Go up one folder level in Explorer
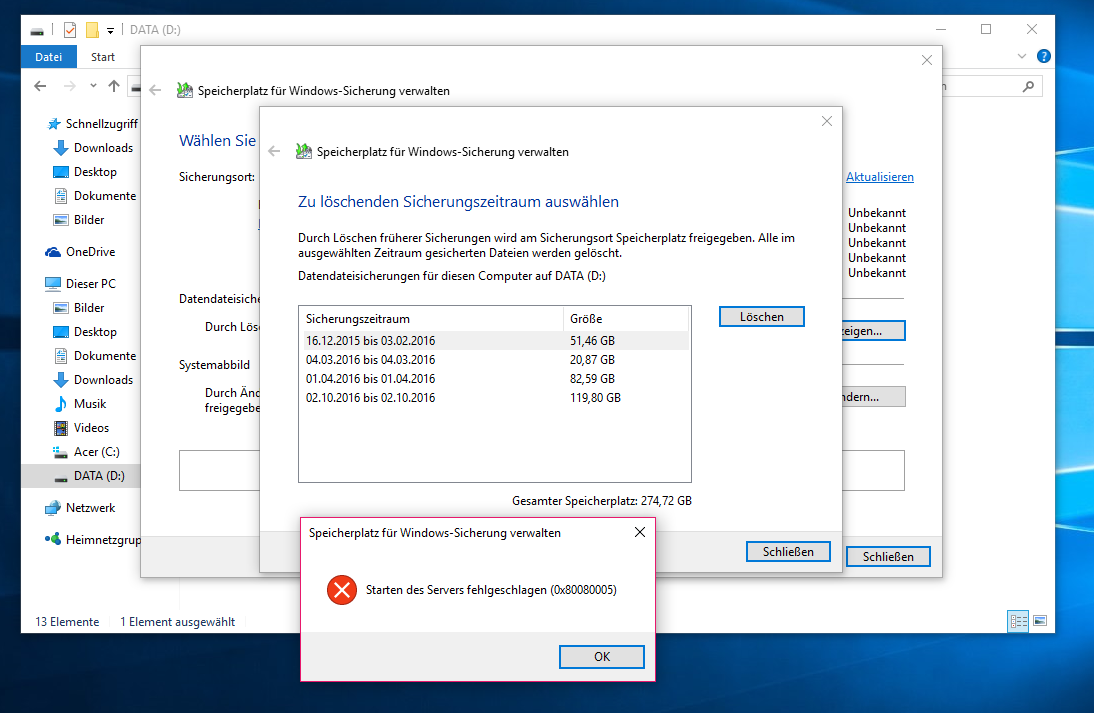 [x=114, y=87]
